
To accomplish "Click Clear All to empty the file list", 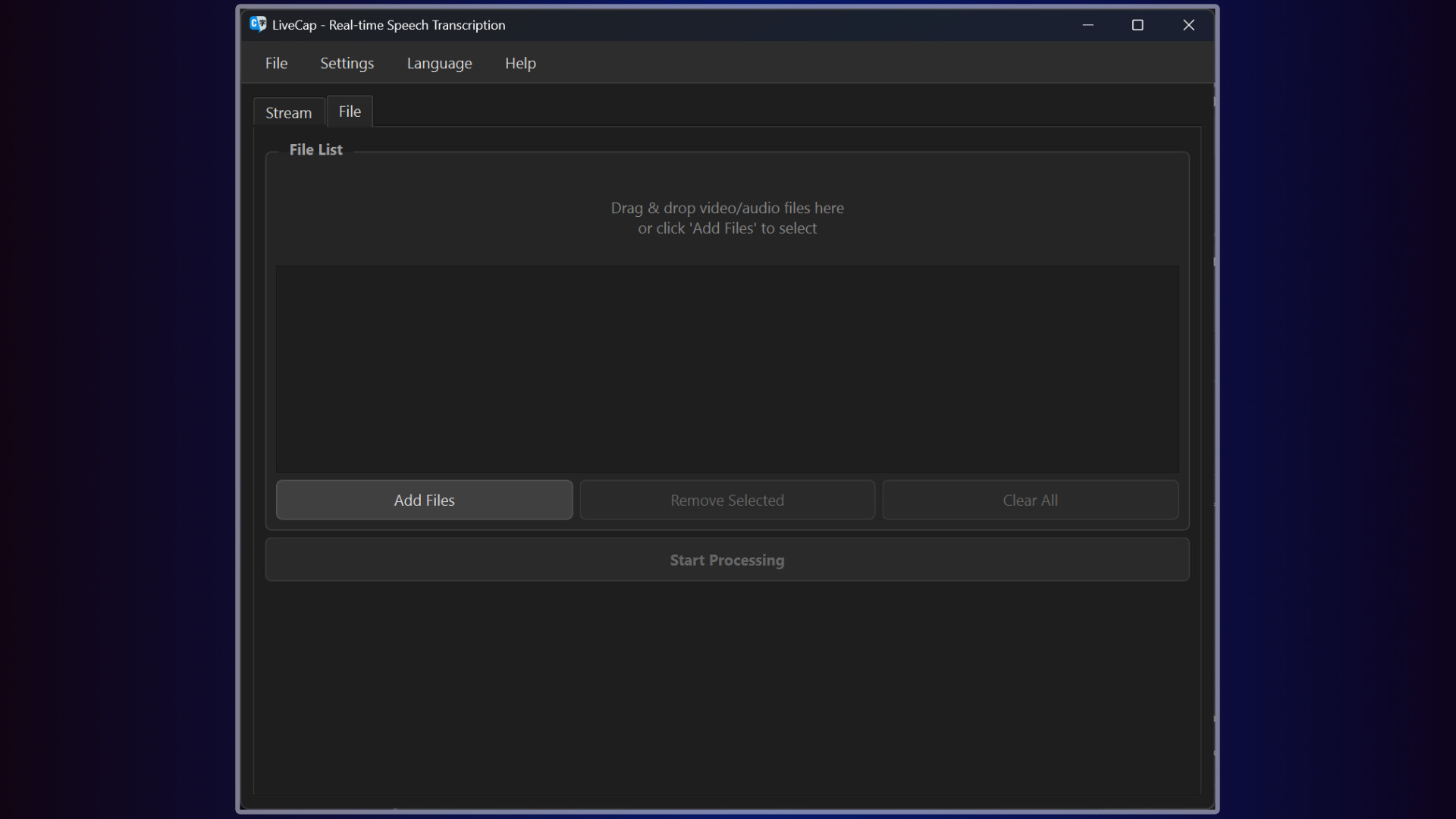I will [1030, 500].
